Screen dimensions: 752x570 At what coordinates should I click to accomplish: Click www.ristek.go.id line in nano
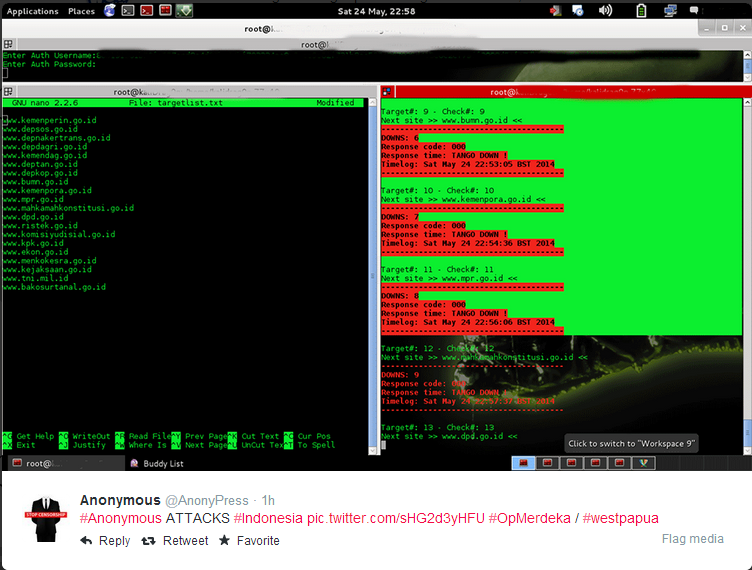[x=40, y=226]
